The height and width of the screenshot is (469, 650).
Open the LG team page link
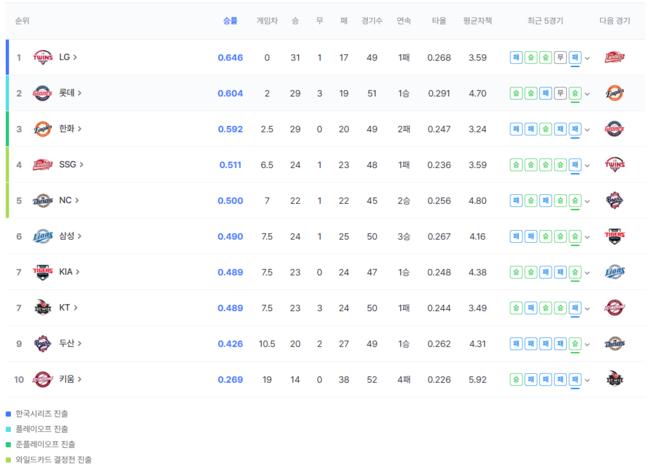click(68, 57)
